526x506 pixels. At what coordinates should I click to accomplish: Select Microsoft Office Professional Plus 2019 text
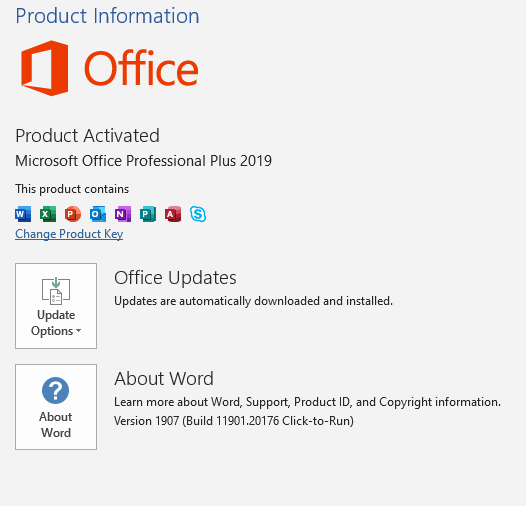click(x=144, y=161)
